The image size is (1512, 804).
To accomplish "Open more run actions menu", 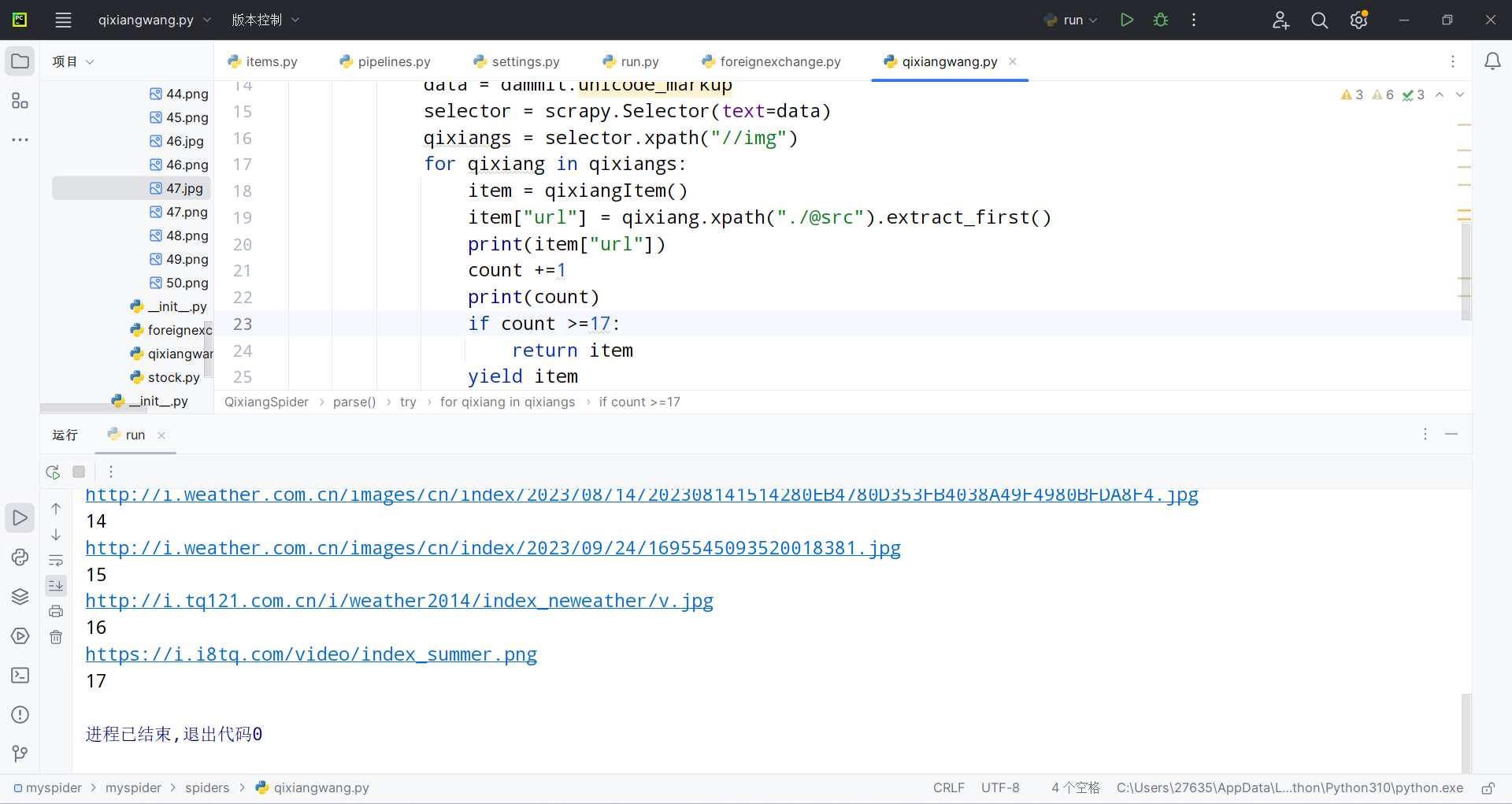I will (x=1194, y=20).
